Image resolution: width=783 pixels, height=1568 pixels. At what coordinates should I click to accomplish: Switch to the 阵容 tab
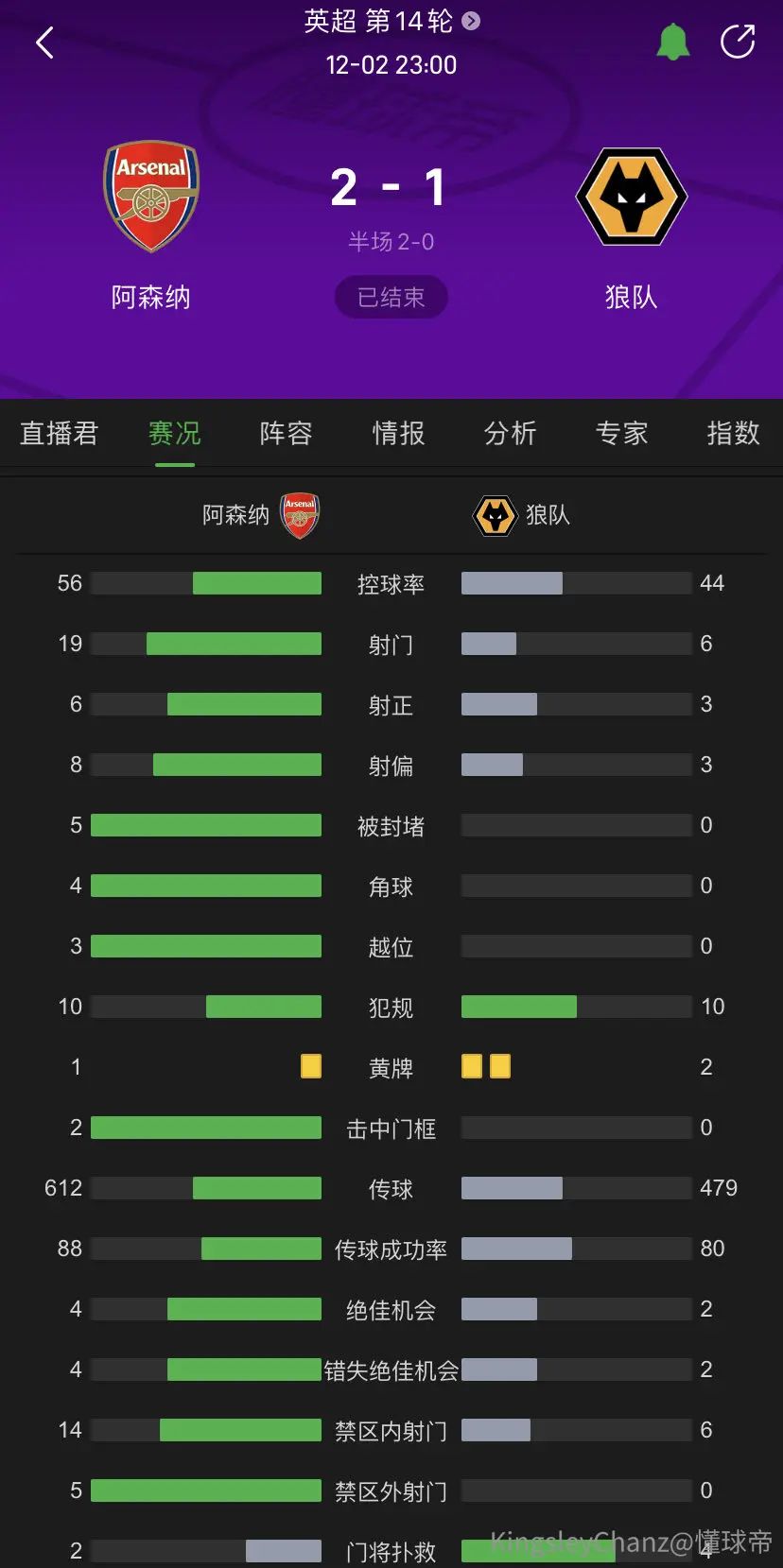[x=287, y=433]
